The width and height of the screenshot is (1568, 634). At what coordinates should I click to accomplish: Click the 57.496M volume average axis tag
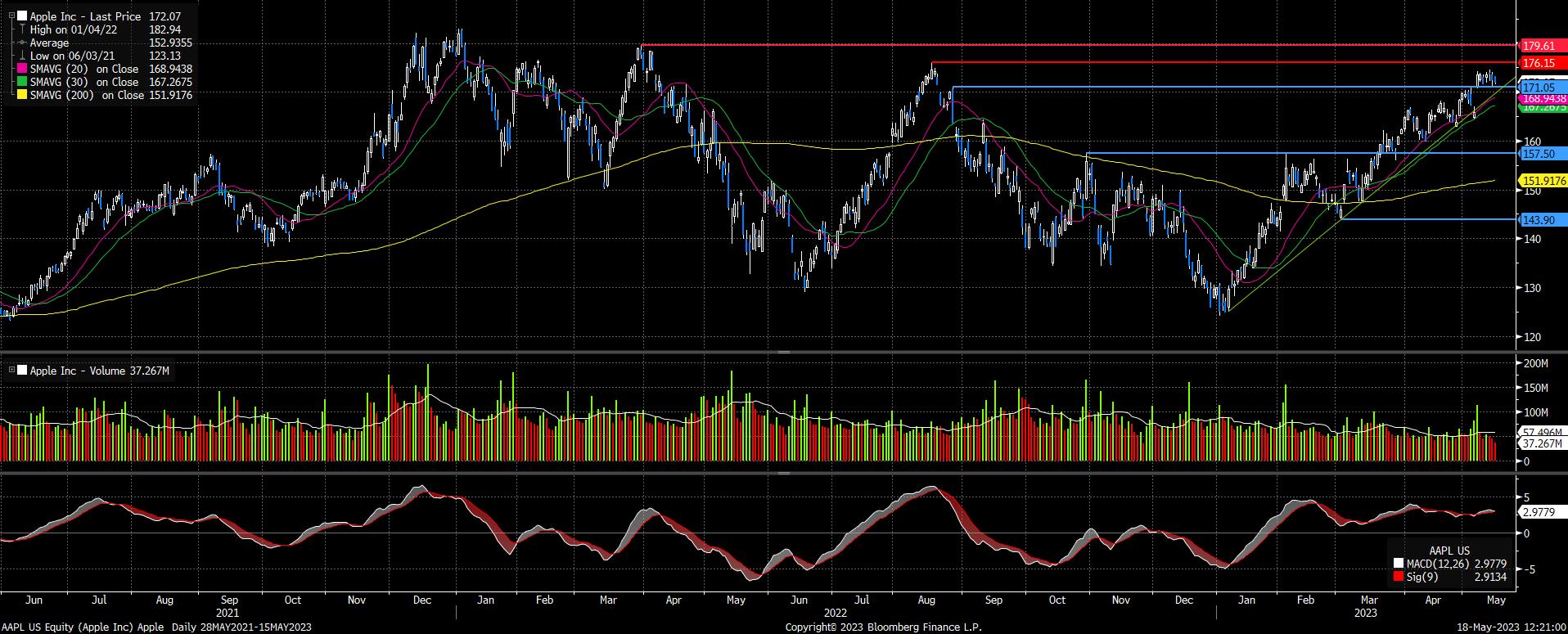click(1541, 432)
